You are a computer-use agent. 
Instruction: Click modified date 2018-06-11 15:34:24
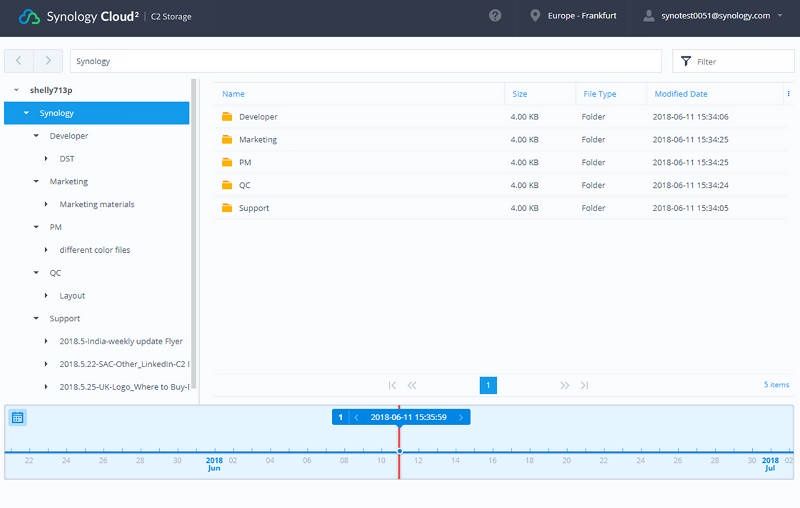[x=690, y=185]
